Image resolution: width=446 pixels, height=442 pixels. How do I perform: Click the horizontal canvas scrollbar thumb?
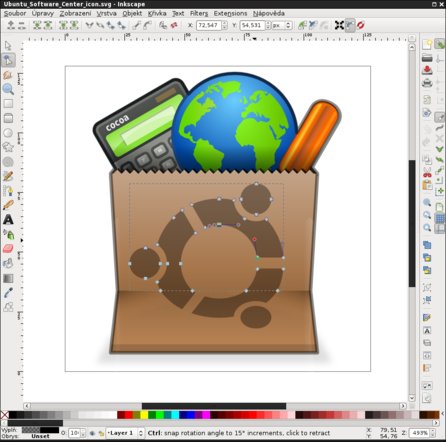(x=214, y=406)
